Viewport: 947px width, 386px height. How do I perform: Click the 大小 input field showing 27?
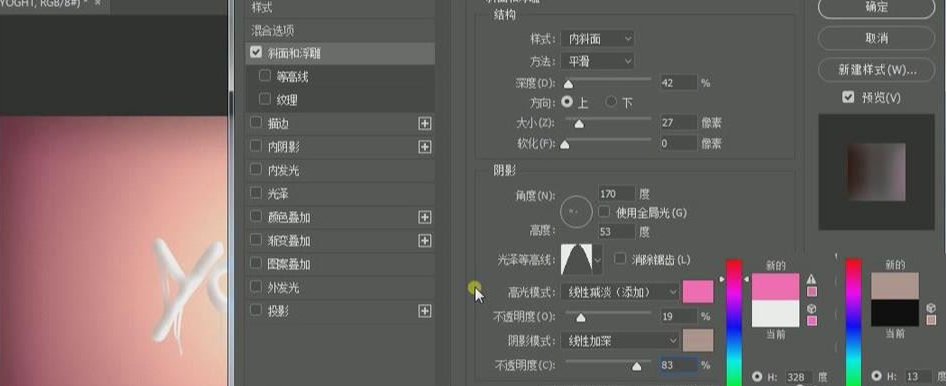pos(678,123)
